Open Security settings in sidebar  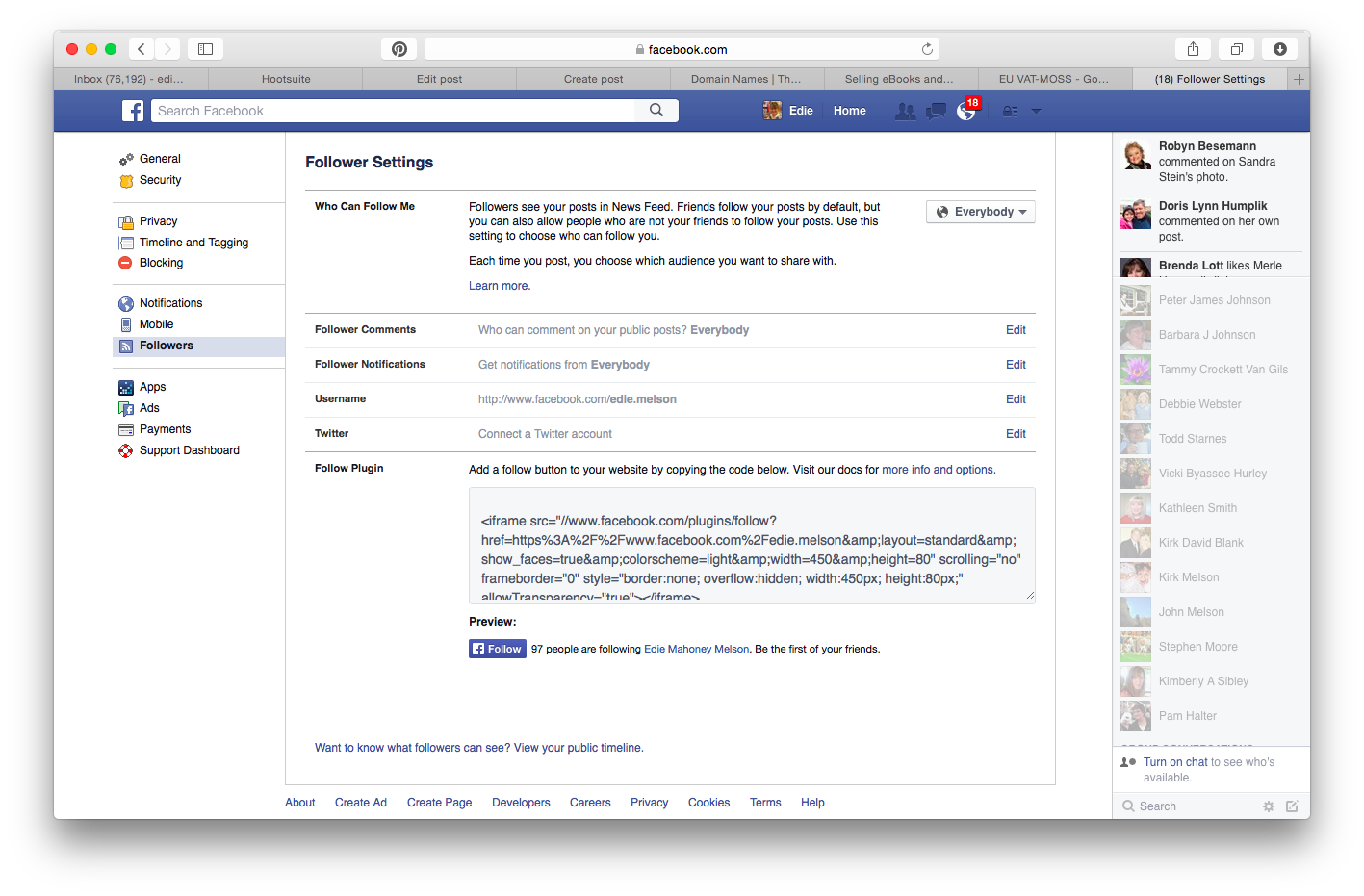coord(160,180)
